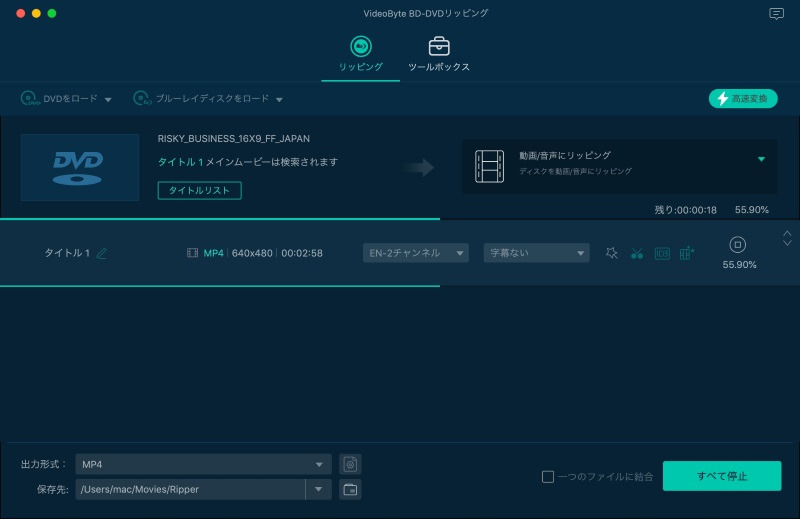Screen dimensions: 800x519
Task: Open the ID3 metadata editor icon
Action: pyautogui.click(x=662, y=253)
